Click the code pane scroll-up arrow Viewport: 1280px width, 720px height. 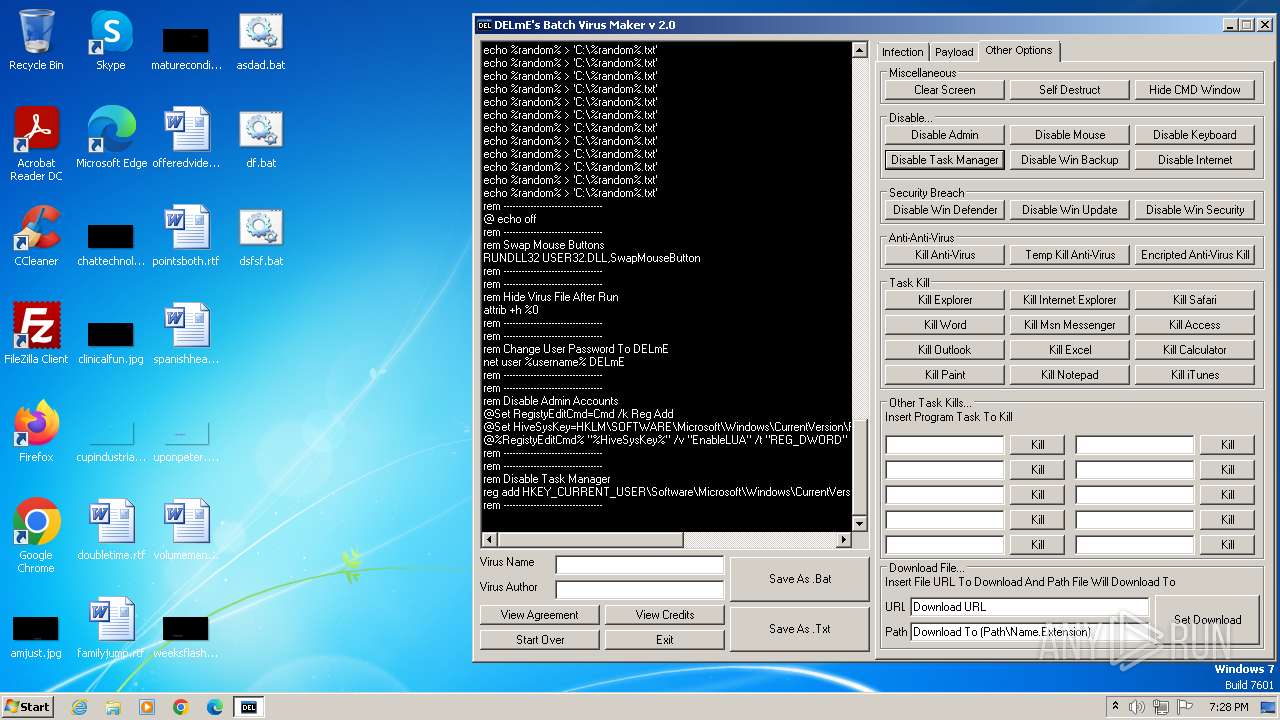tap(859, 50)
